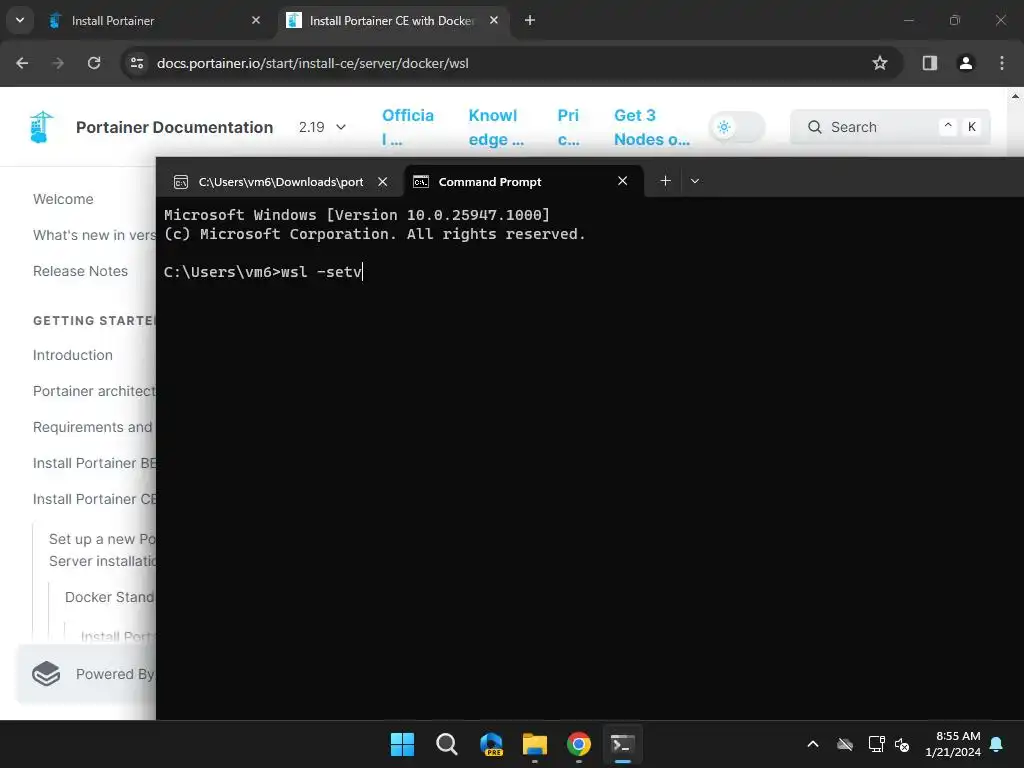Go back in Chrome browser
The width and height of the screenshot is (1024, 768).
[22, 63]
